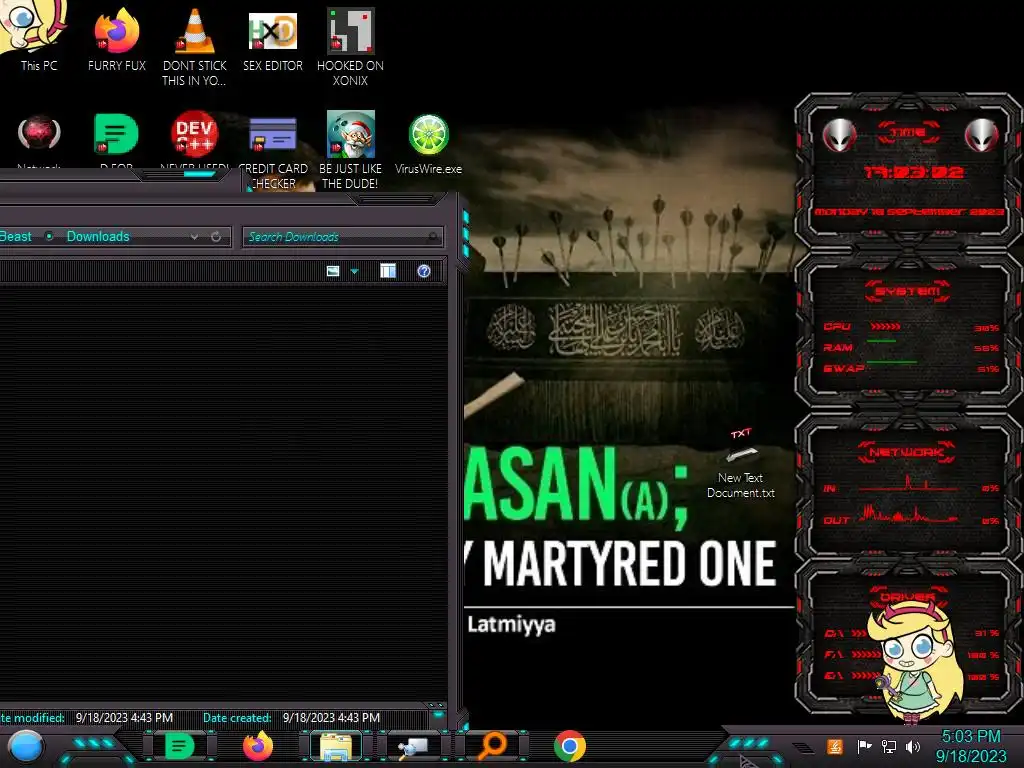The height and width of the screenshot is (768, 1024).
Task: Open the VirusWire.exe lime icon
Action: click(428, 144)
